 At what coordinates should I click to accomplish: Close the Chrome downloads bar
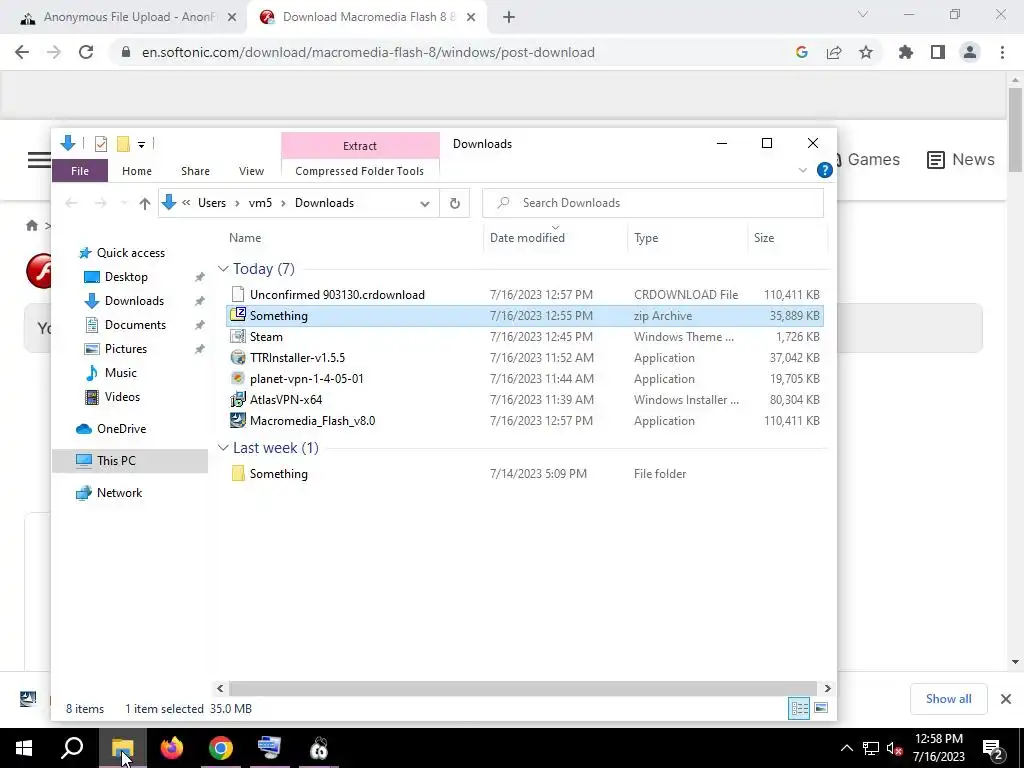(x=1006, y=699)
